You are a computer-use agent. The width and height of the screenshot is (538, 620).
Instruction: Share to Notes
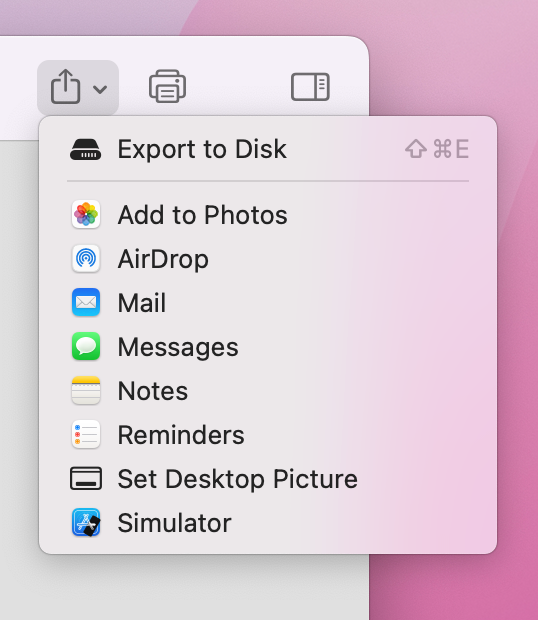(268, 391)
